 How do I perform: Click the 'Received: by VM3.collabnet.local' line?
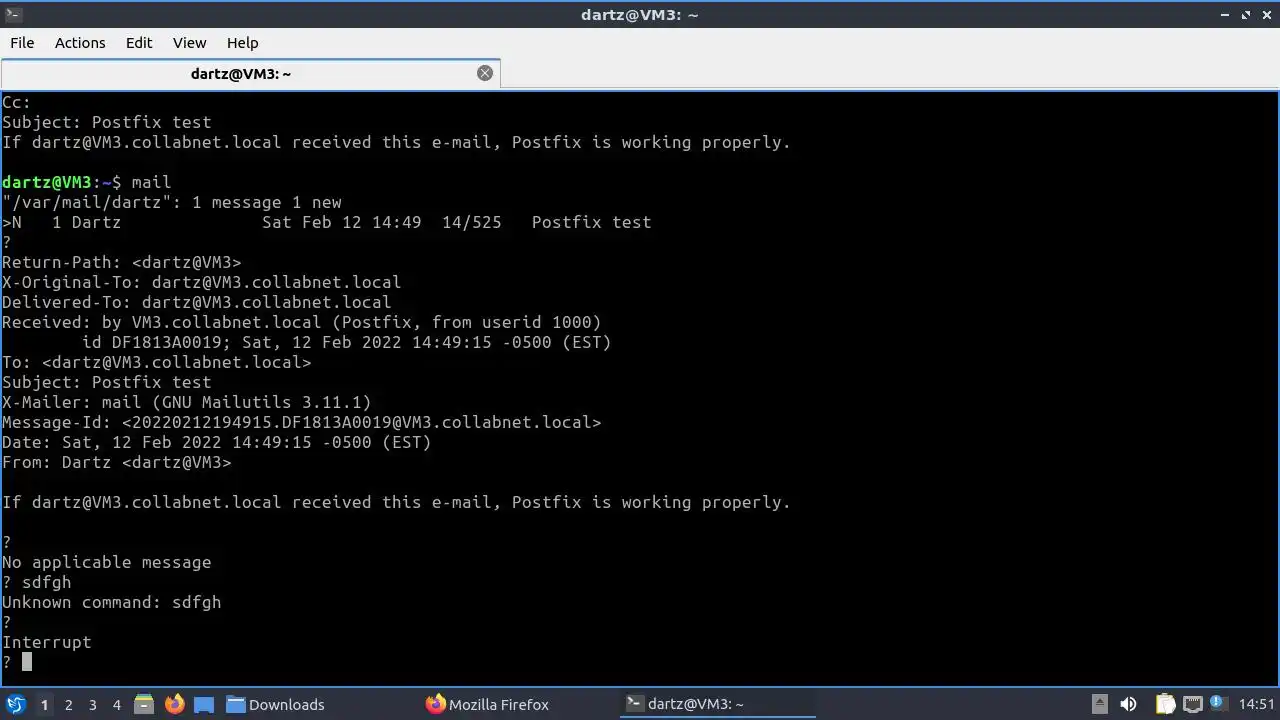click(x=301, y=322)
